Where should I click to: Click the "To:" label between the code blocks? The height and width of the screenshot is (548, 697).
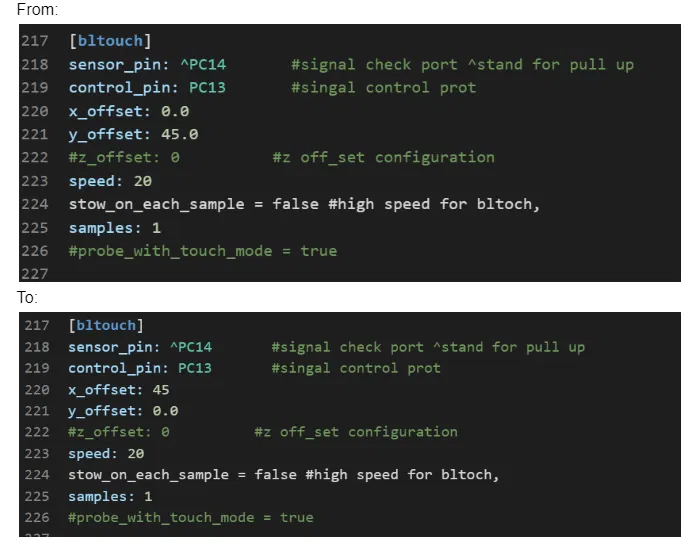[27, 298]
